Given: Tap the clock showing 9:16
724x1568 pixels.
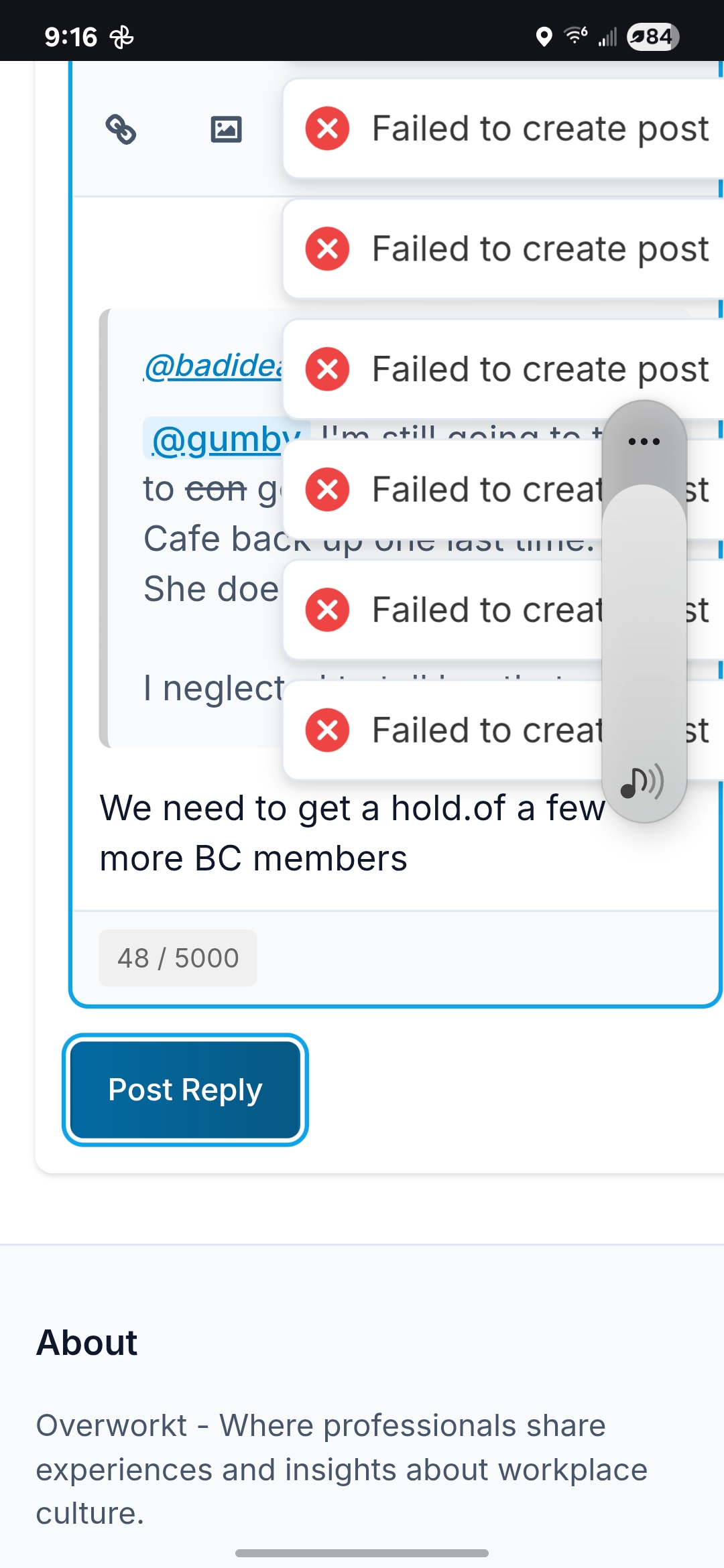Looking at the screenshot, I should point(70,37).
